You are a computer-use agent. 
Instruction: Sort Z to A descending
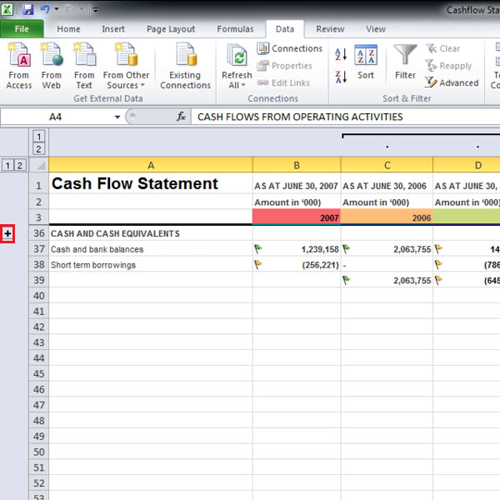tap(341, 77)
